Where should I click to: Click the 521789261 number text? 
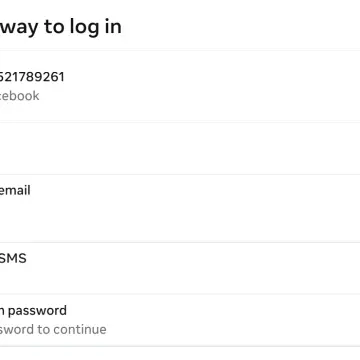(x=32, y=77)
